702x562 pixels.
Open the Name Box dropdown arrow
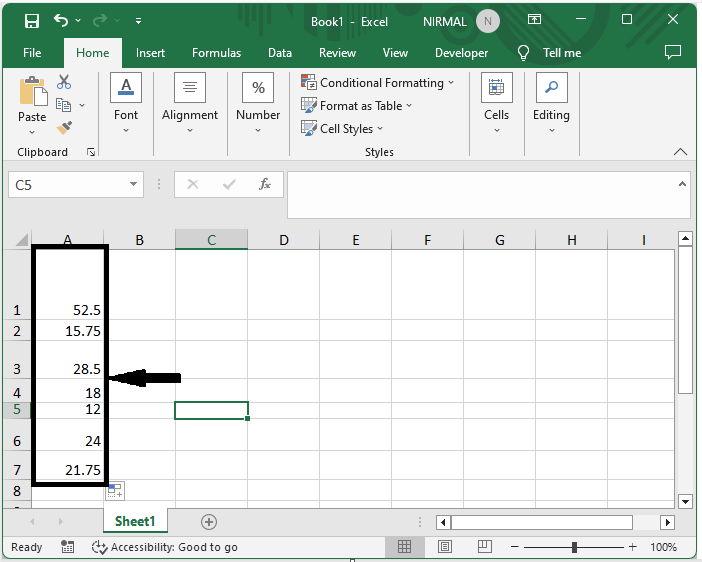pos(133,184)
